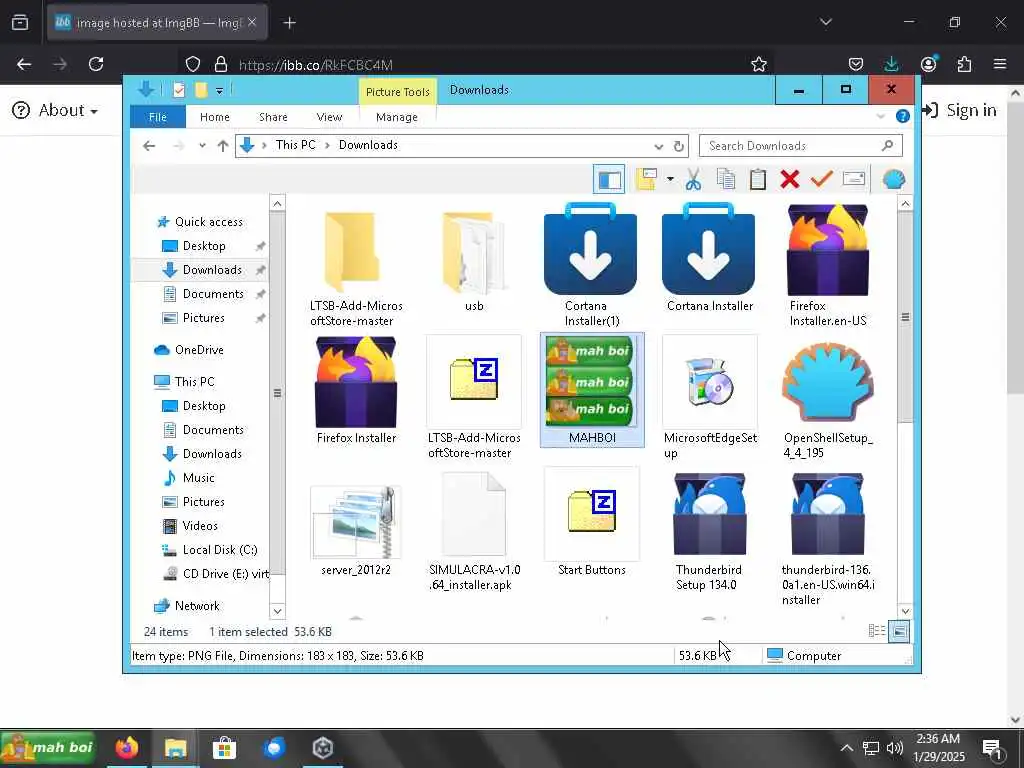Select the Firefox Installer file
The image size is (1024, 768).
coord(356,391)
